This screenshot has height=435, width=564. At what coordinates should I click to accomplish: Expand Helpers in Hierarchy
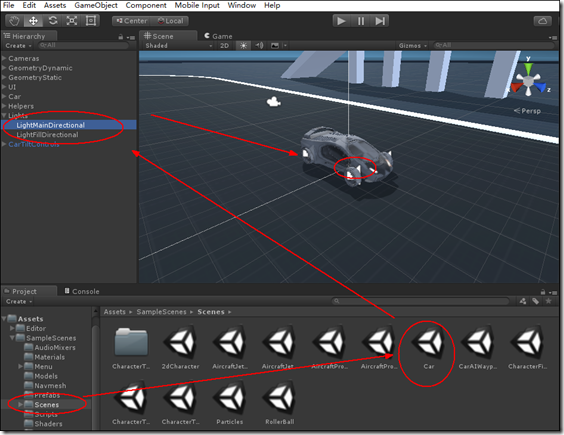tap(4, 106)
